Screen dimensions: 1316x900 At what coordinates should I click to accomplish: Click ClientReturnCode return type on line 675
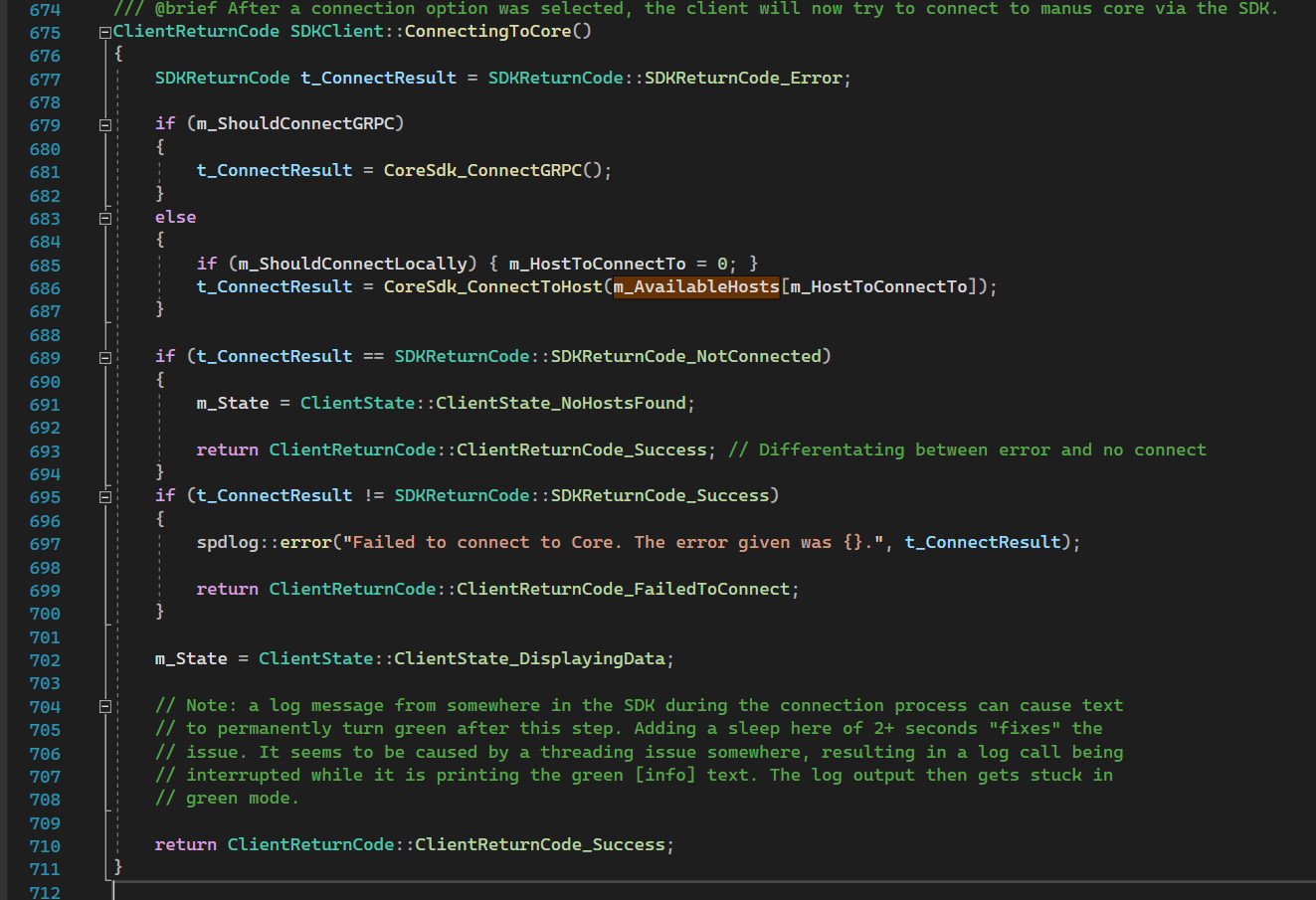pos(196,31)
